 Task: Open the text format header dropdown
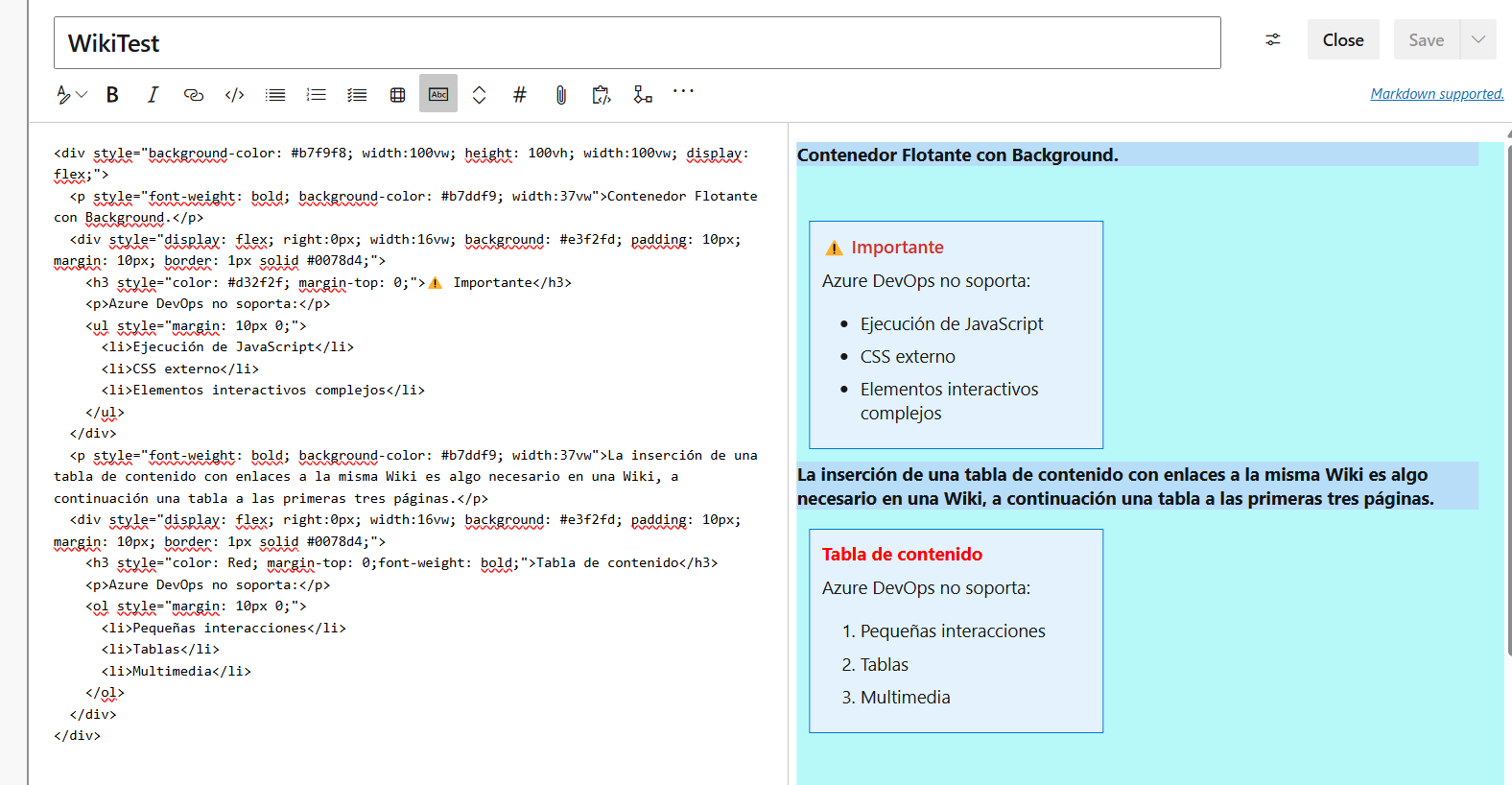click(71, 94)
